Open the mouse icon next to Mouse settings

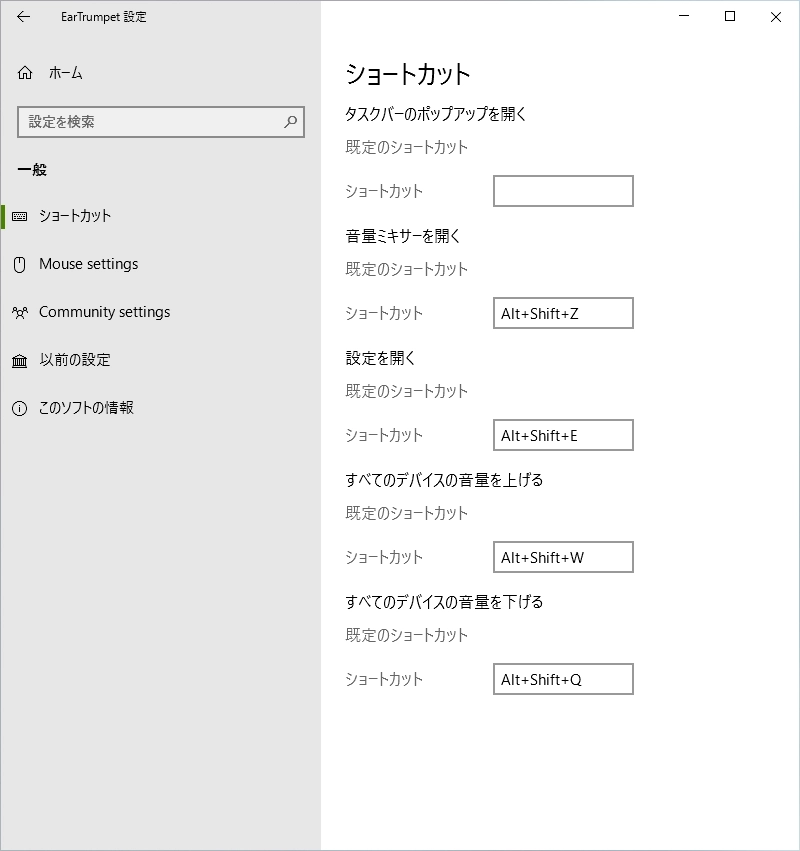coord(19,264)
